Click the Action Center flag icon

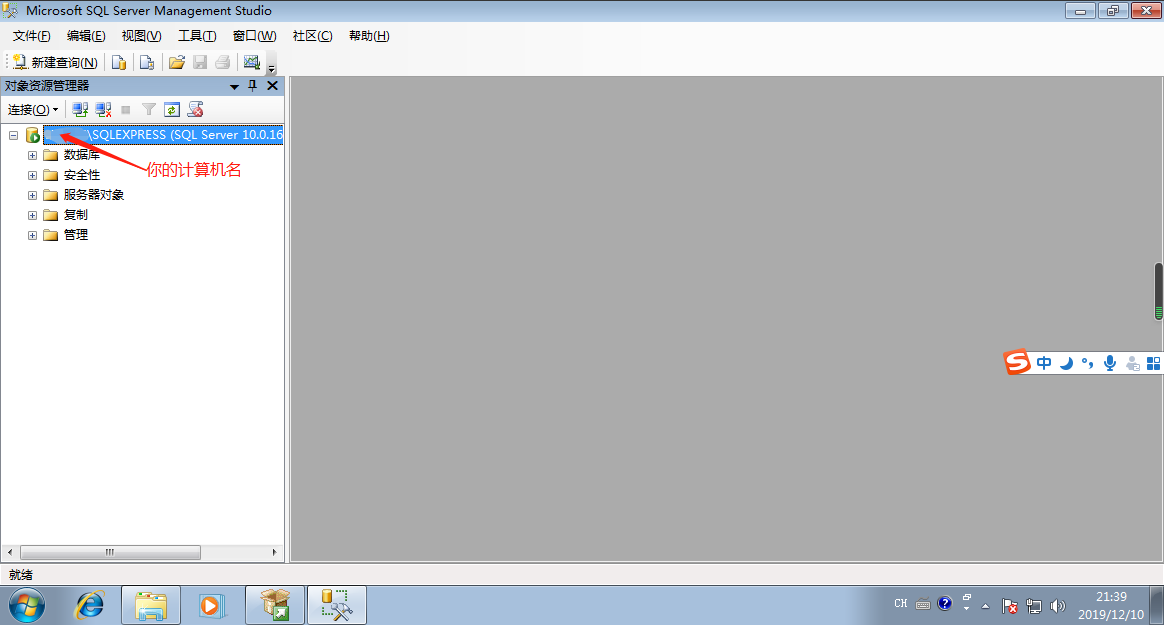1010,606
